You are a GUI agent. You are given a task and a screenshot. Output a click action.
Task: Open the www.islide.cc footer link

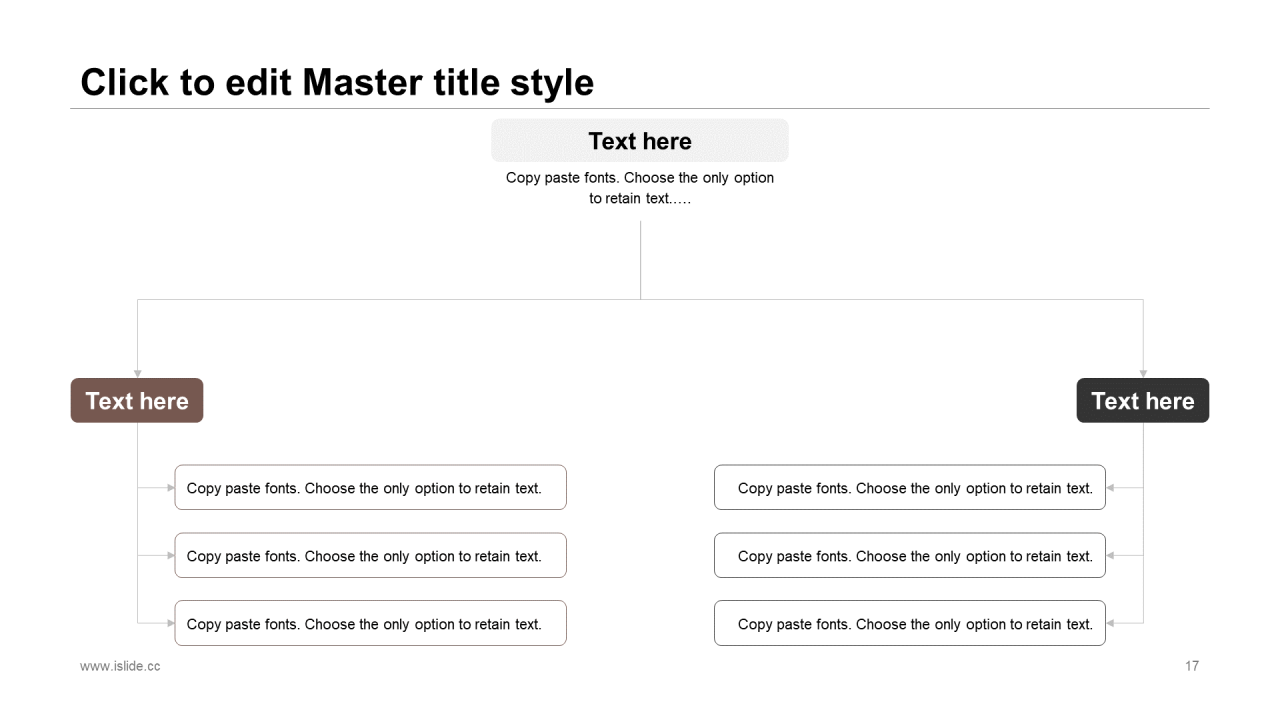(120, 666)
